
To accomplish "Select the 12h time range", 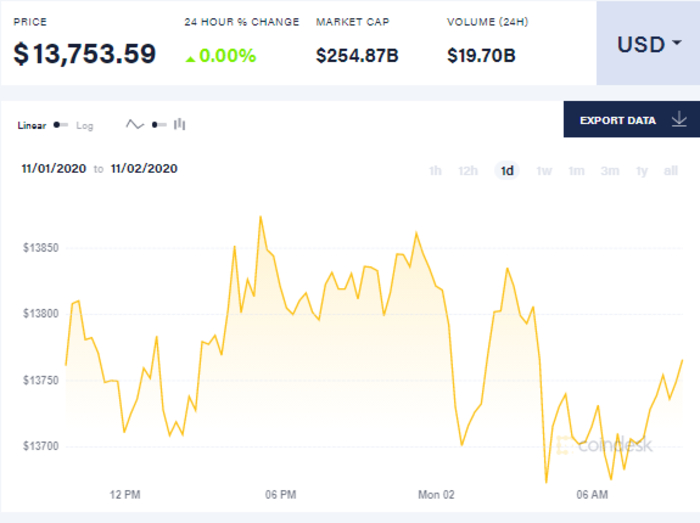I will pyautogui.click(x=467, y=171).
